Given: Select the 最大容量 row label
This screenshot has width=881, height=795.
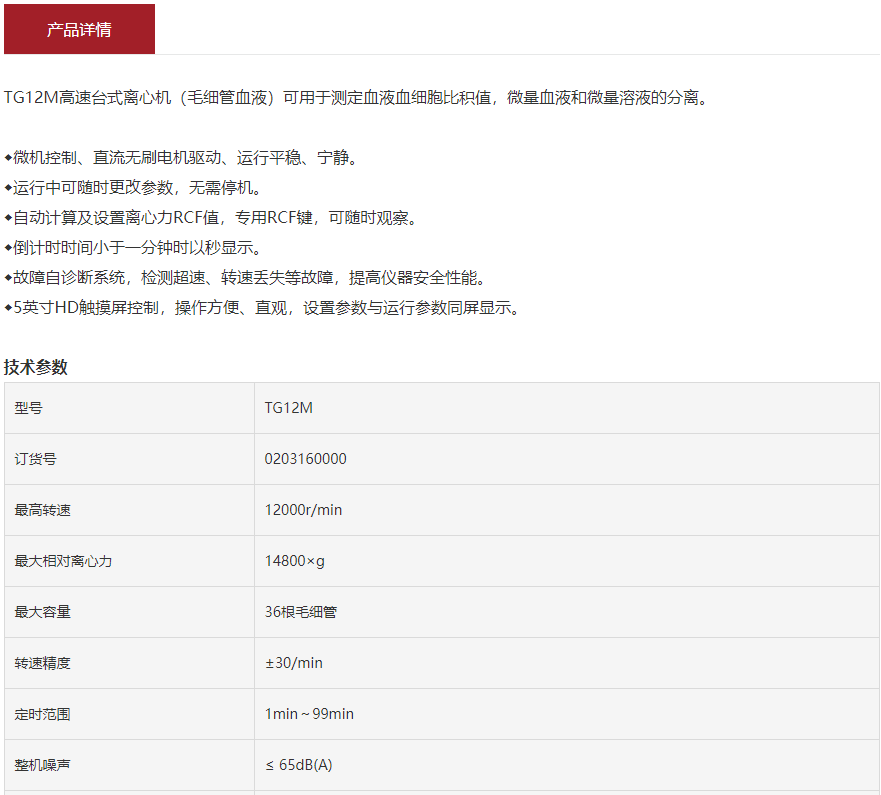Looking at the screenshot, I should tap(43, 612).
